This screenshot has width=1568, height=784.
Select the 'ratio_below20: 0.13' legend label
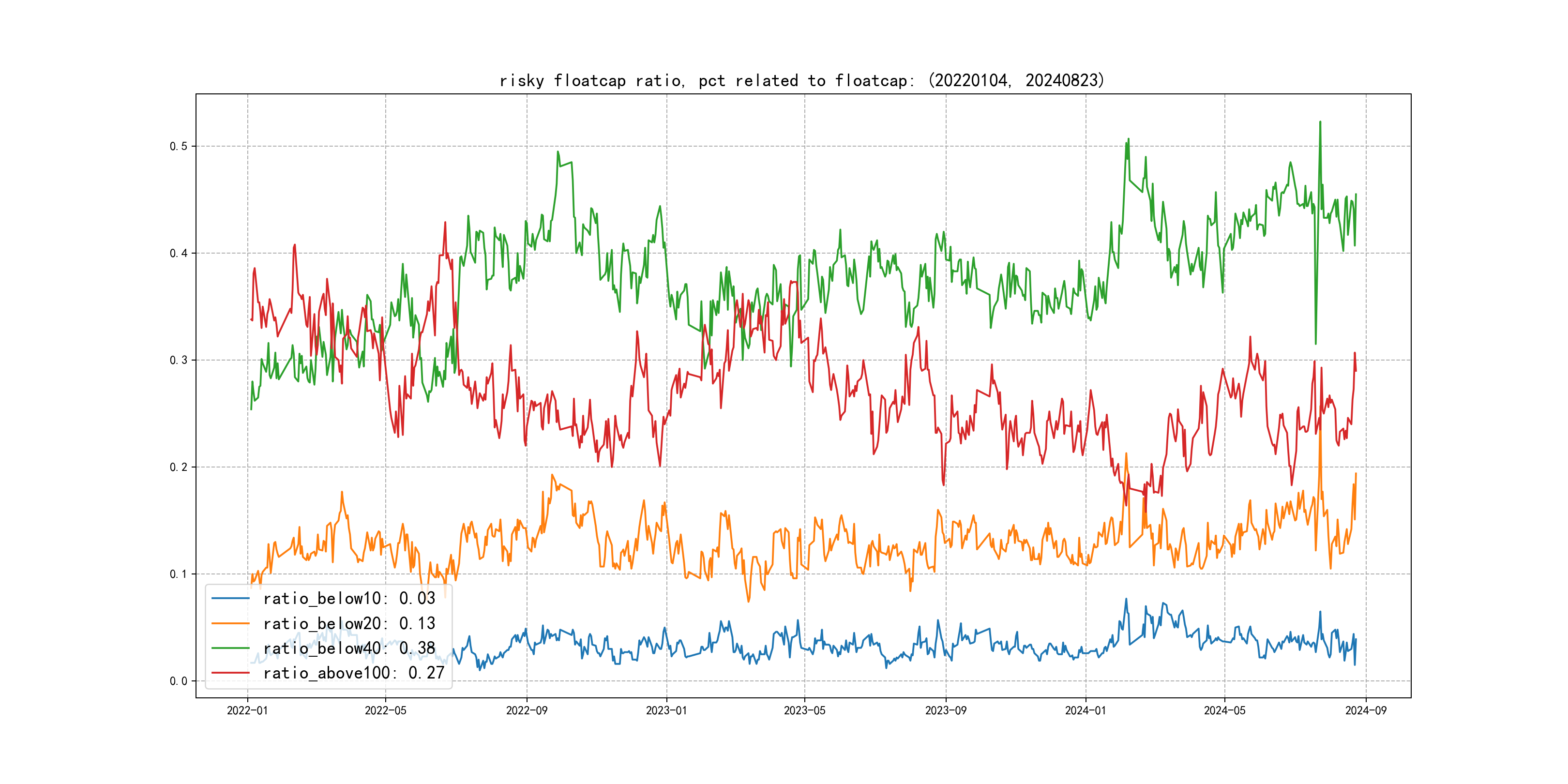tap(349, 623)
